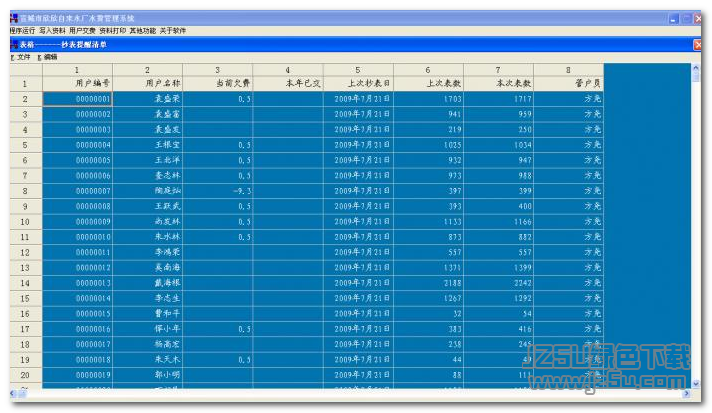Click the horizontal scrollbar left arrow

13,393
